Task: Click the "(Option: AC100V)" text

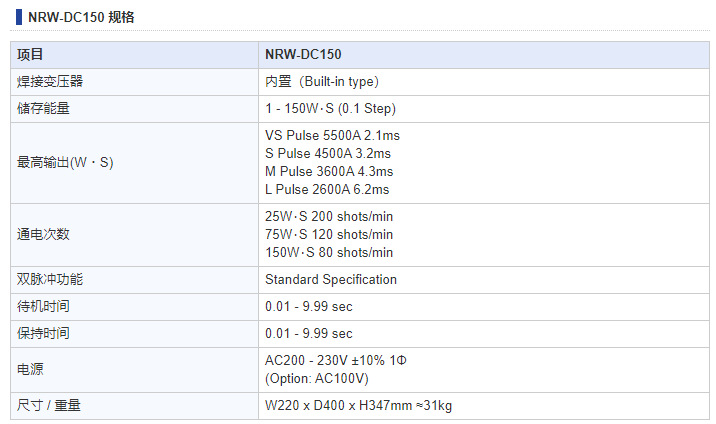Action: click(317, 378)
